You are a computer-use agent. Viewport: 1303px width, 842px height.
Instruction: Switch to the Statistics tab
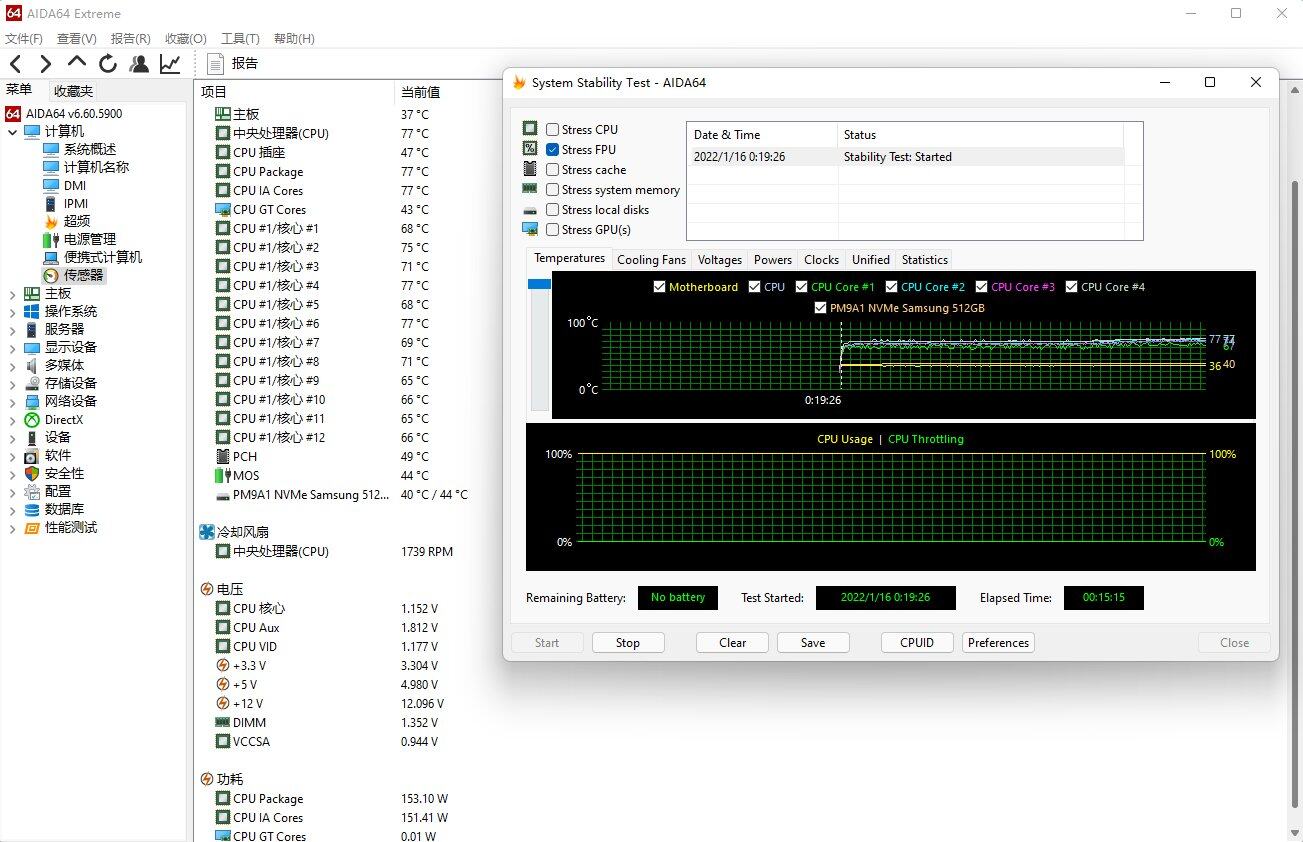point(925,260)
